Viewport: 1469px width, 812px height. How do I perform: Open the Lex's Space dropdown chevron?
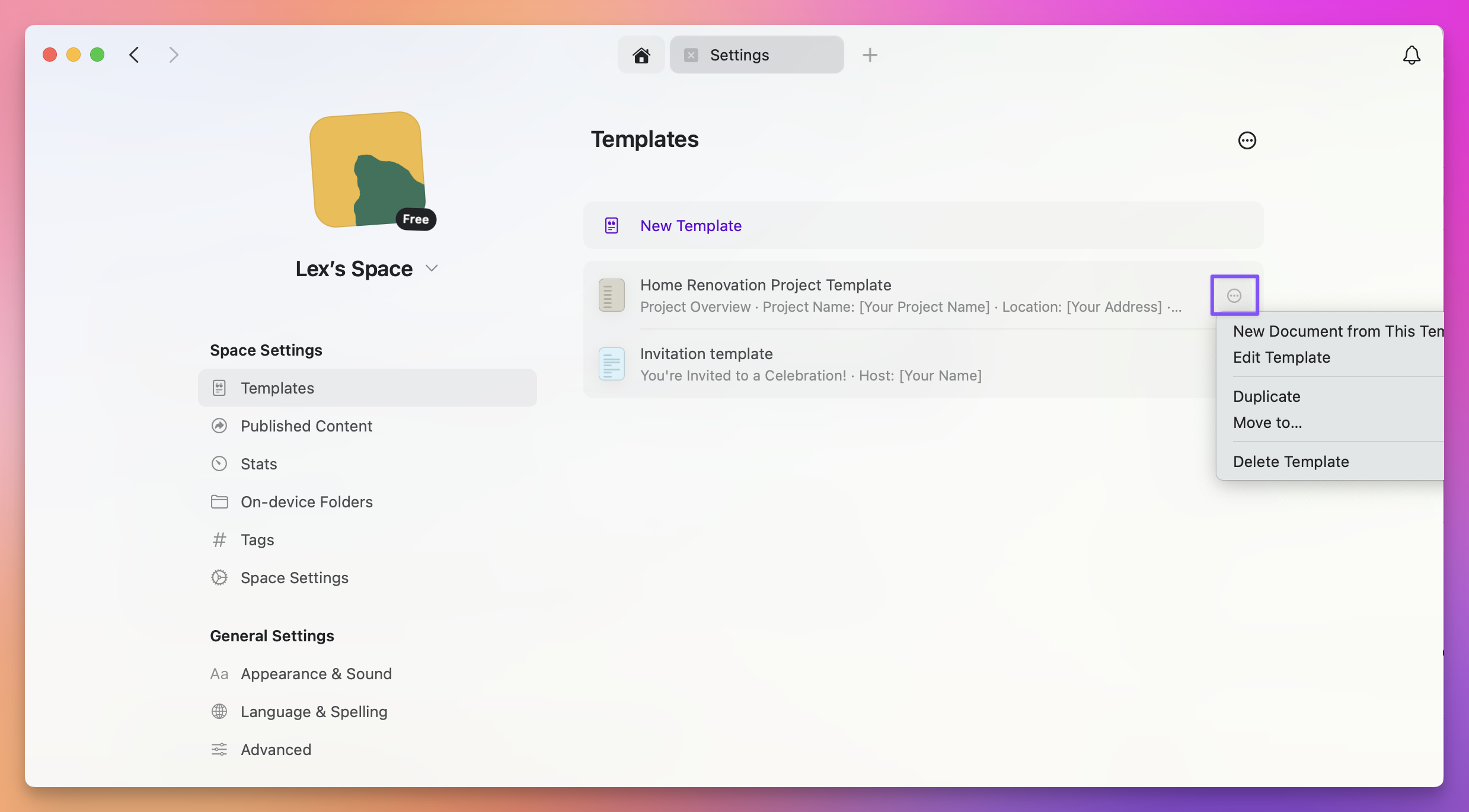pos(432,268)
